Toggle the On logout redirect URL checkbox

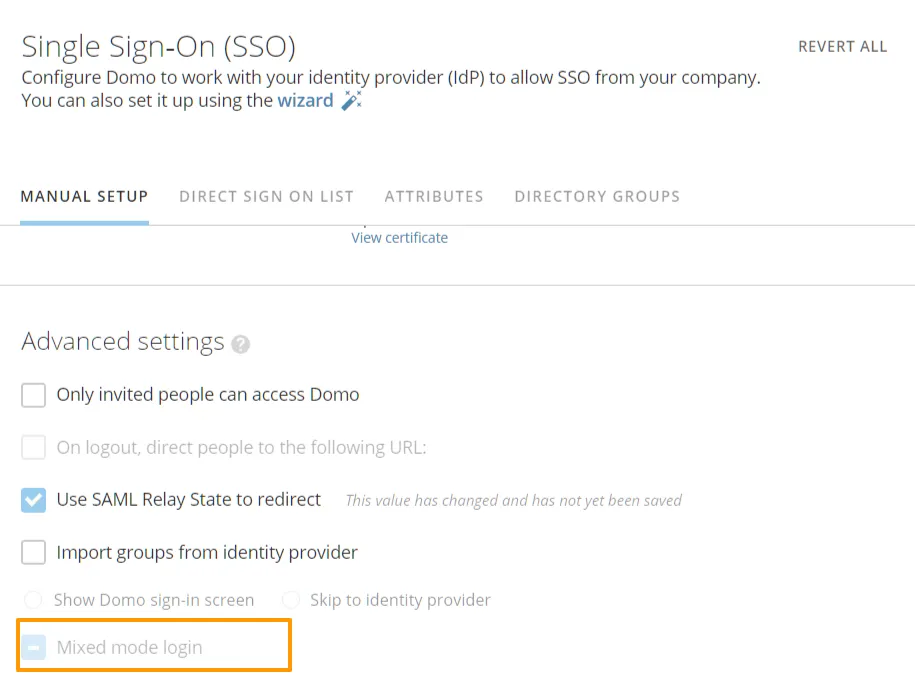(x=34, y=447)
